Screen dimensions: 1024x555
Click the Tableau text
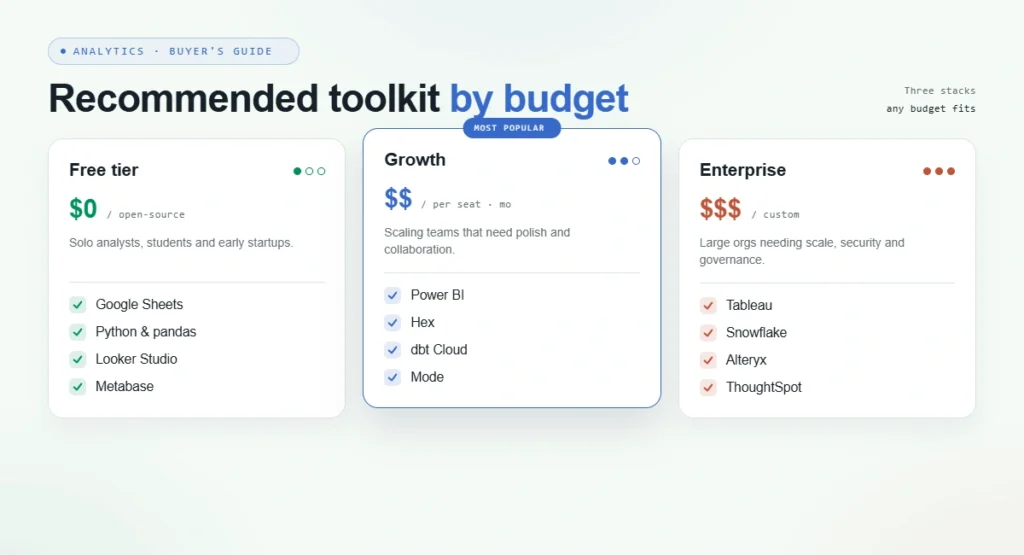(x=749, y=305)
